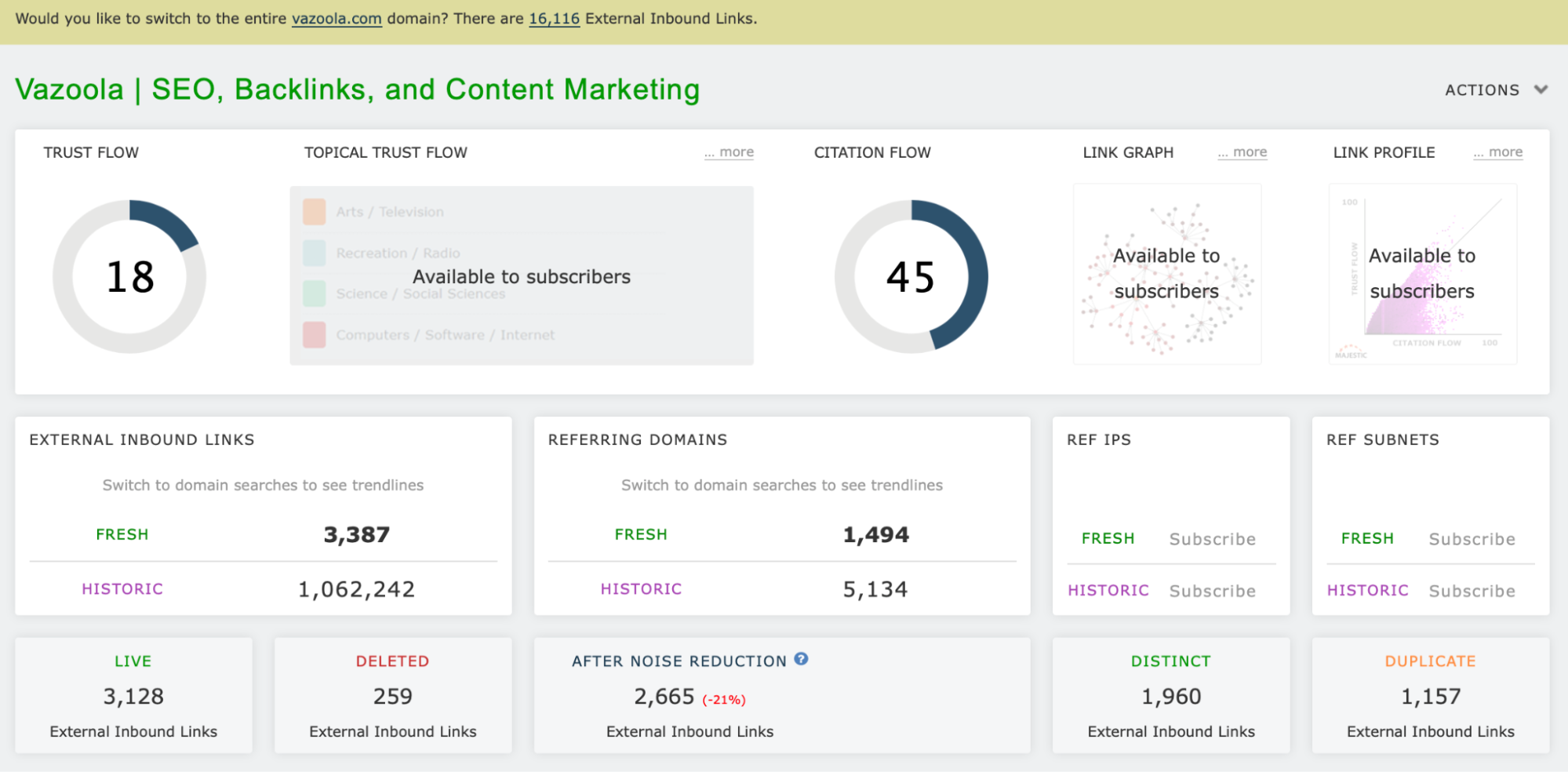Click the DISTINCT links count 1,960
The height and width of the screenshot is (772, 1568).
pos(1171,697)
